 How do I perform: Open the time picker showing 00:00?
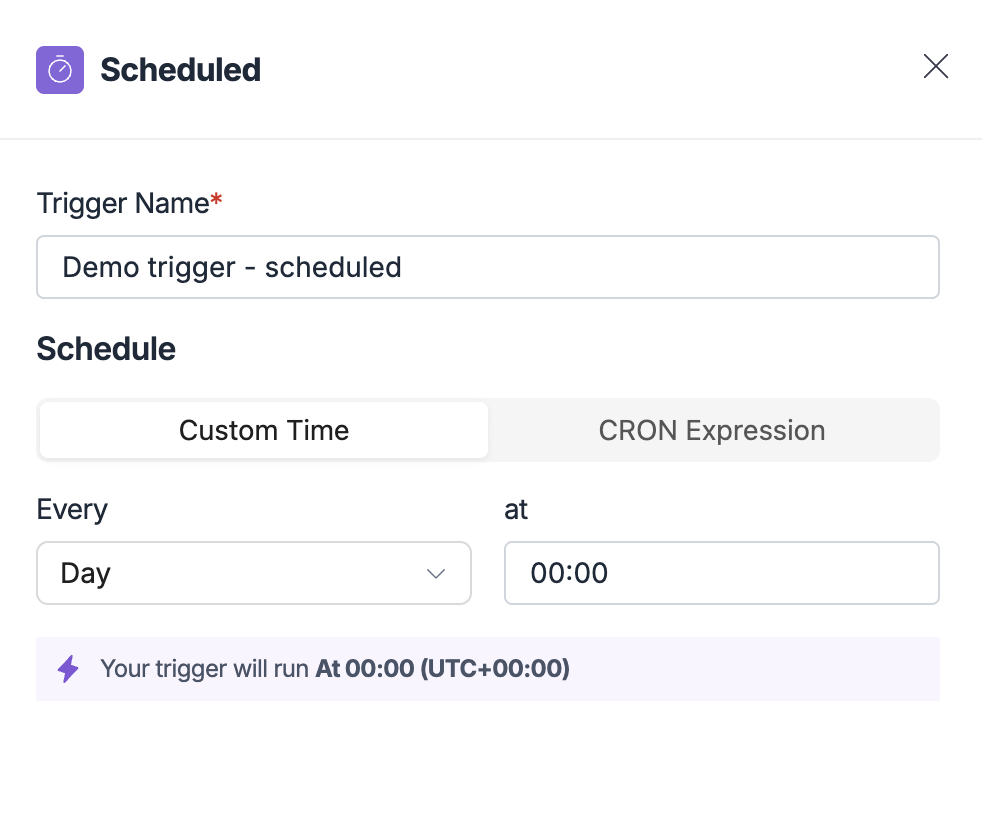point(721,573)
